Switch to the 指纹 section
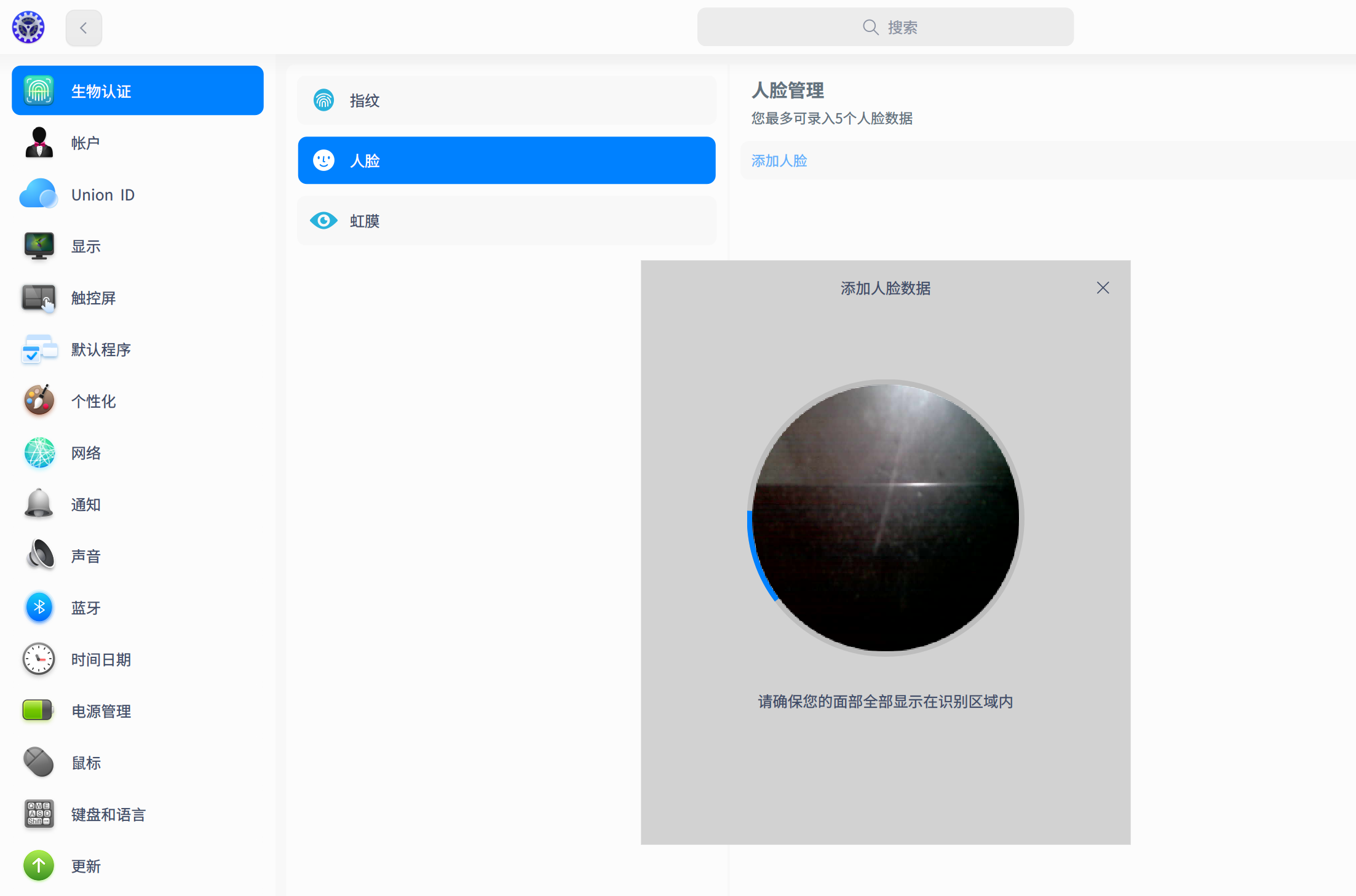The width and height of the screenshot is (1356, 896). coord(506,100)
